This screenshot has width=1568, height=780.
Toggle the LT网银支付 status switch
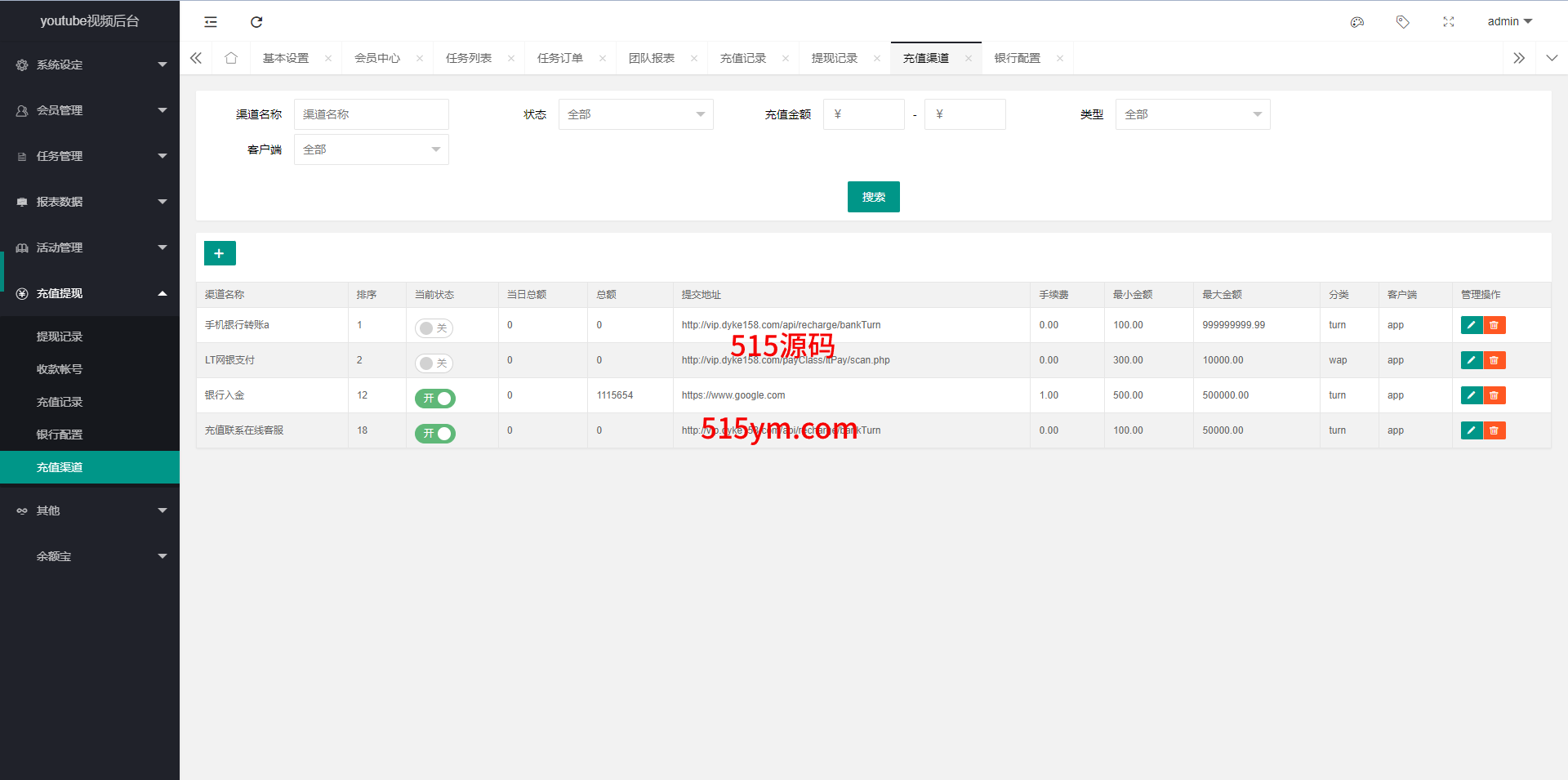[434, 363]
